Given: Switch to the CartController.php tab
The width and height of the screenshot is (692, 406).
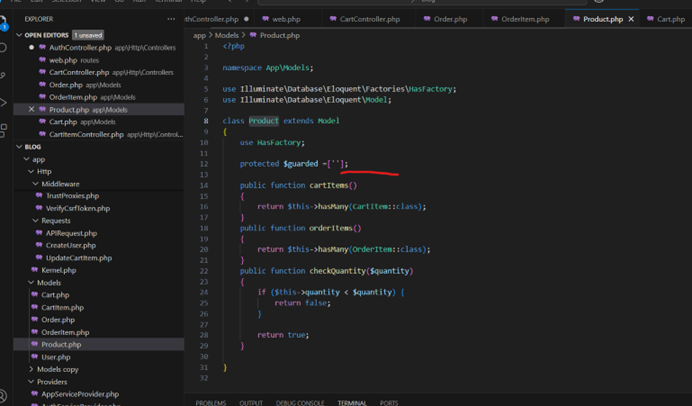Looking at the screenshot, I should click(x=369, y=19).
